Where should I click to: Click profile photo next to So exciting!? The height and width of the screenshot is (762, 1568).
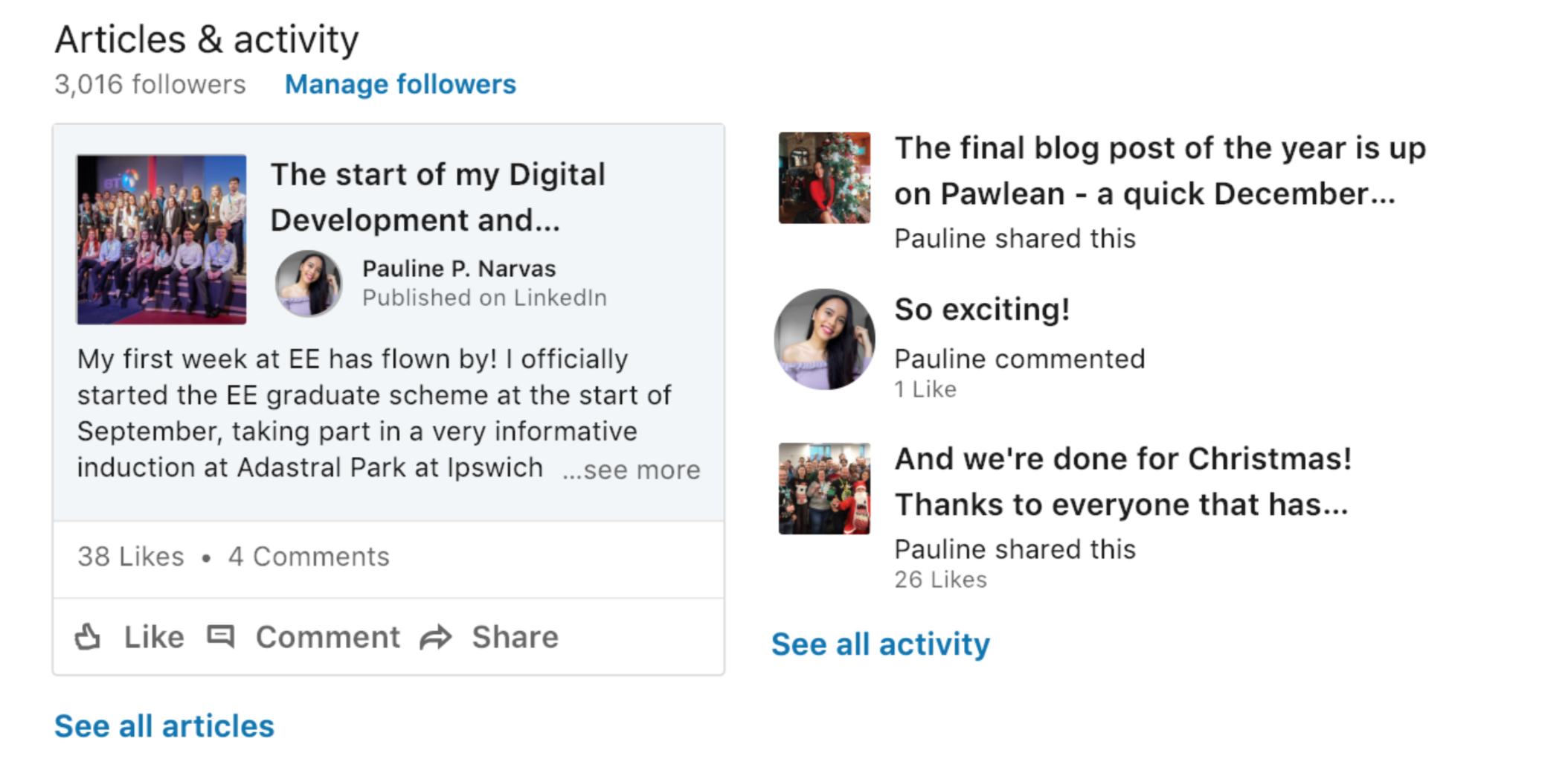pyautogui.click(x=824, y=339)
